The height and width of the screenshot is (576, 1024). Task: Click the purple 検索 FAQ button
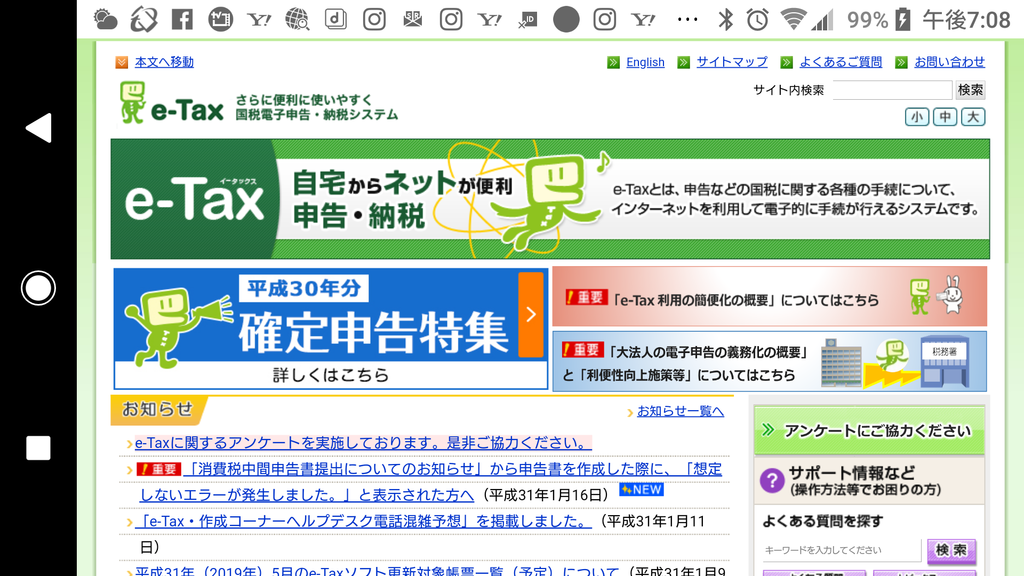pos(952,551)
